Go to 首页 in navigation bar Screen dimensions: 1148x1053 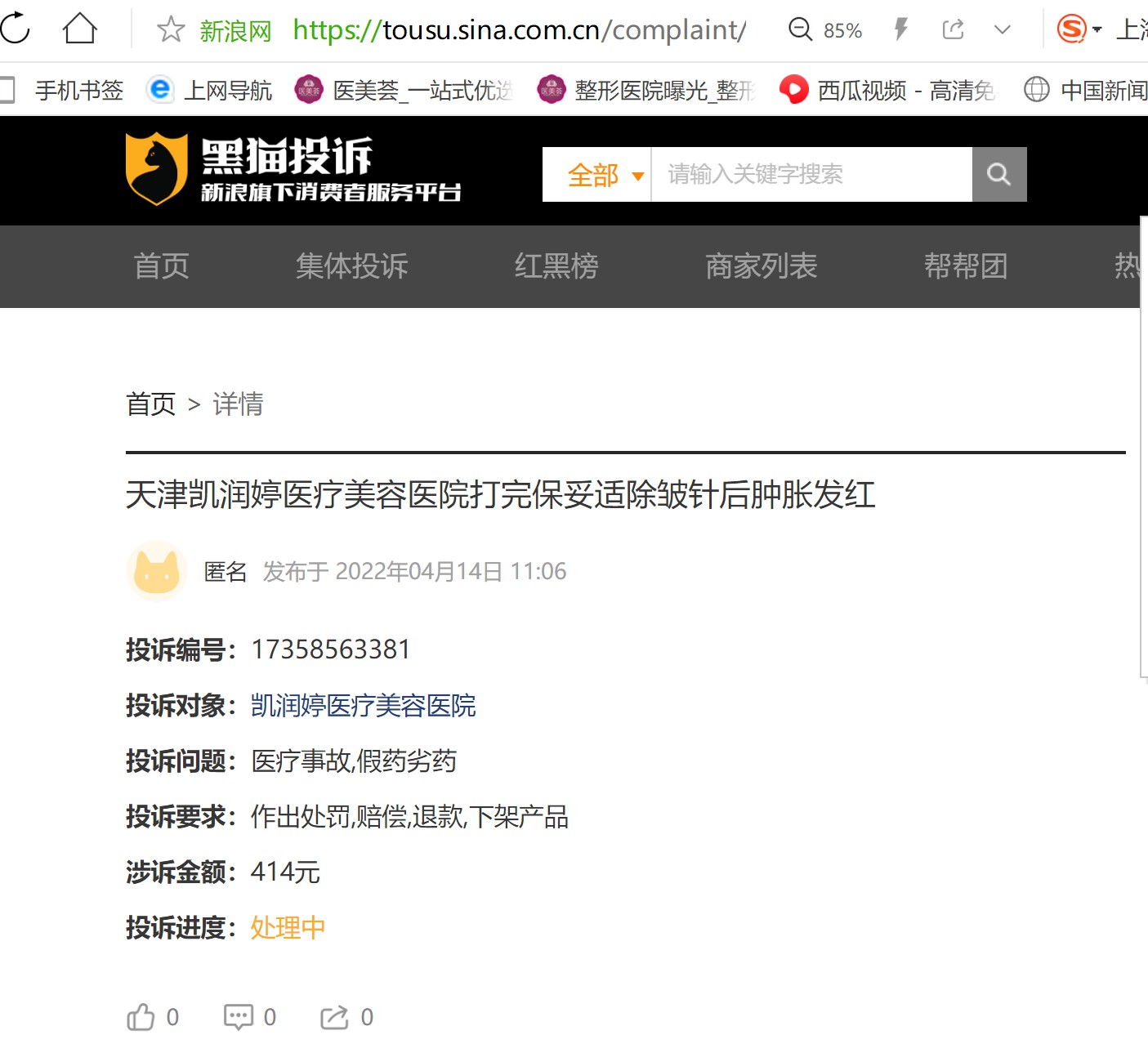[x=162, y=266]
